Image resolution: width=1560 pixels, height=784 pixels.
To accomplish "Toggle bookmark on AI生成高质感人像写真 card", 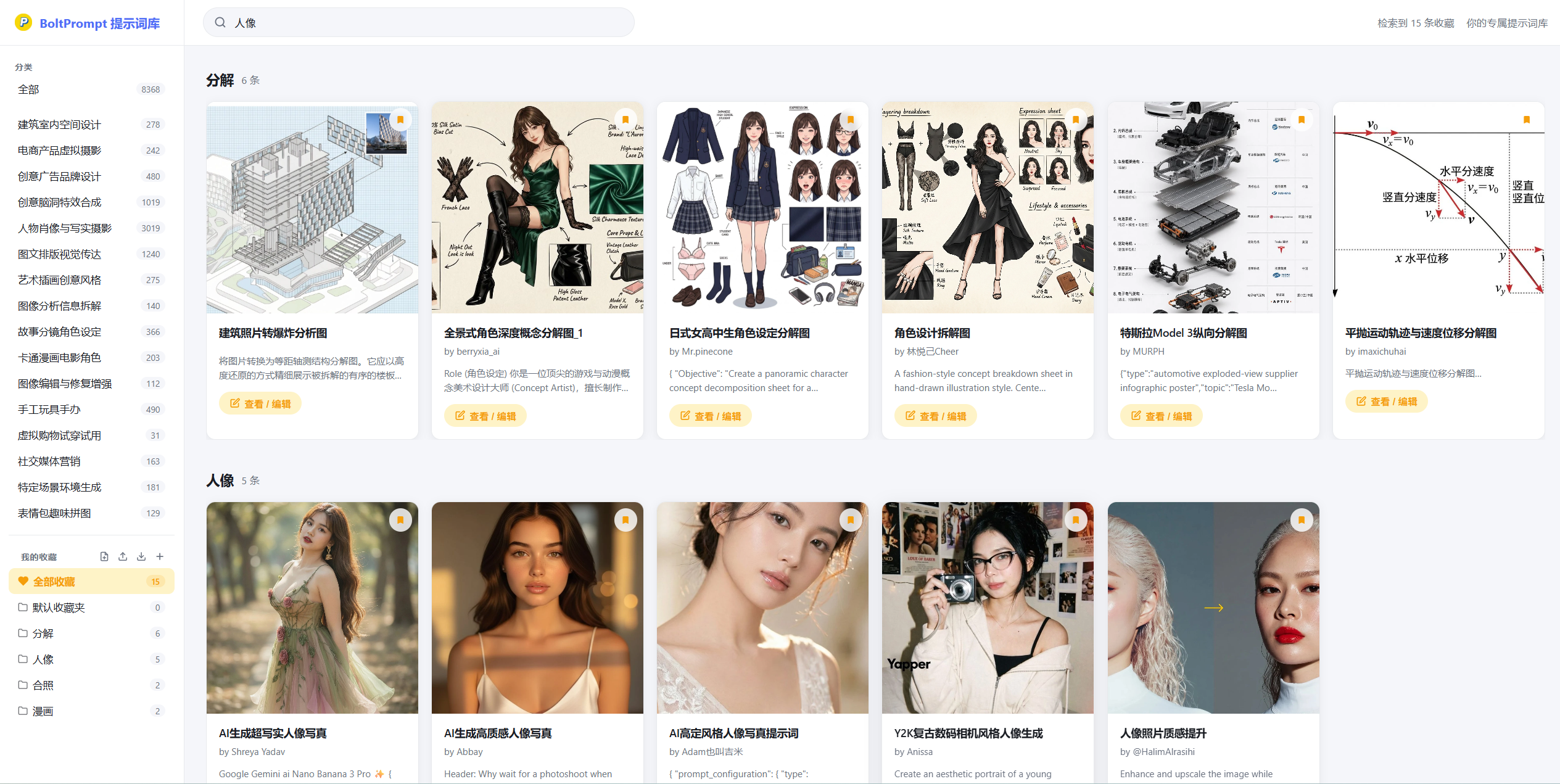I will point(625,520).
